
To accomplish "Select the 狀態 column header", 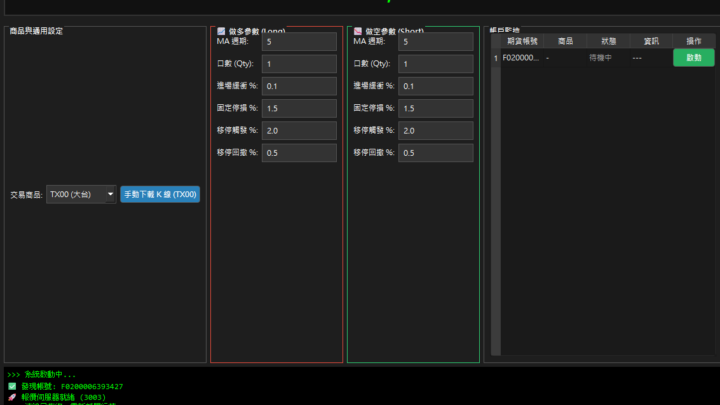I will pyautogui.click(x=608, y=41).
